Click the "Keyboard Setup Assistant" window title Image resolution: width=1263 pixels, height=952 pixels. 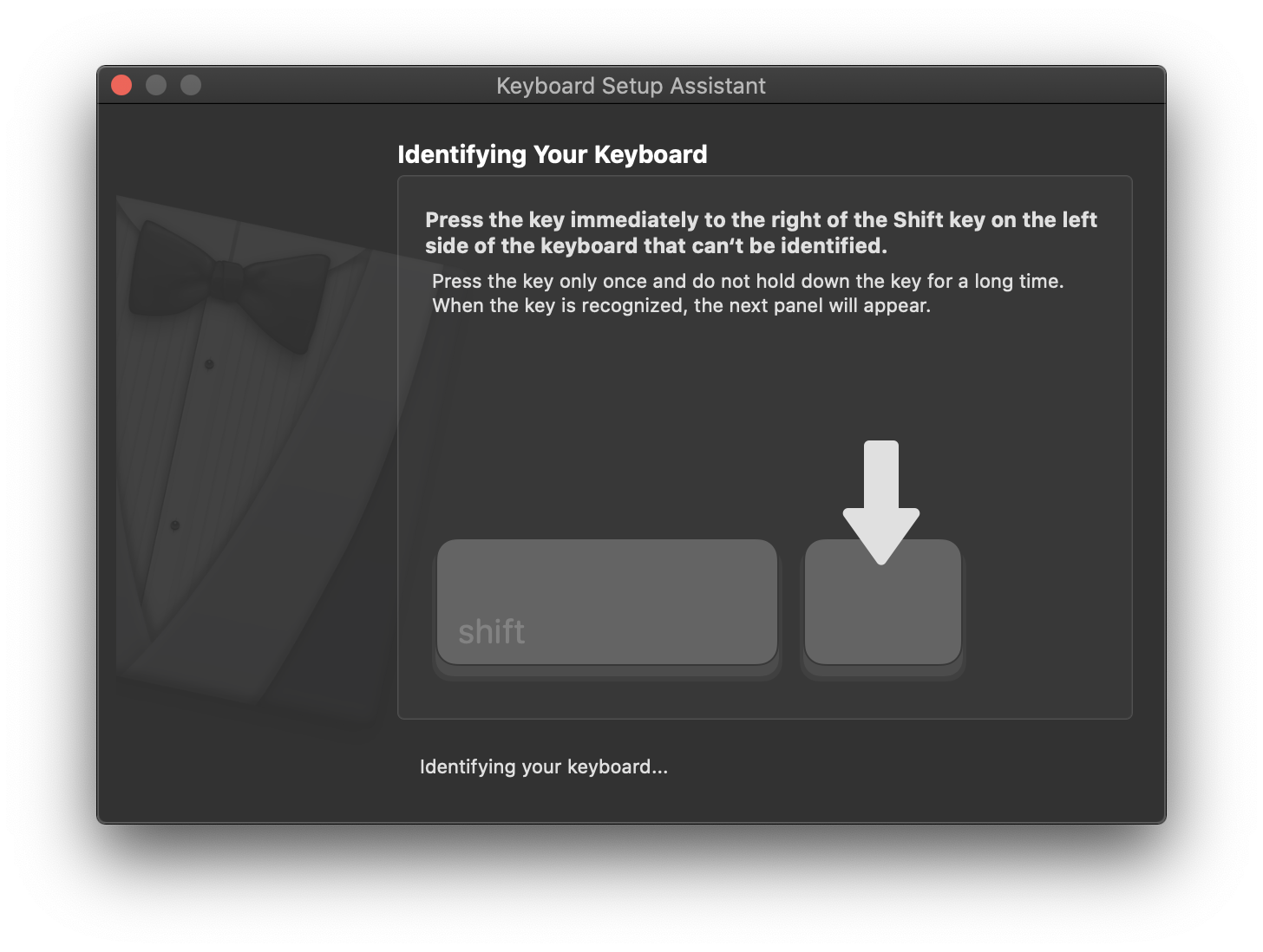tap(631, 86)
